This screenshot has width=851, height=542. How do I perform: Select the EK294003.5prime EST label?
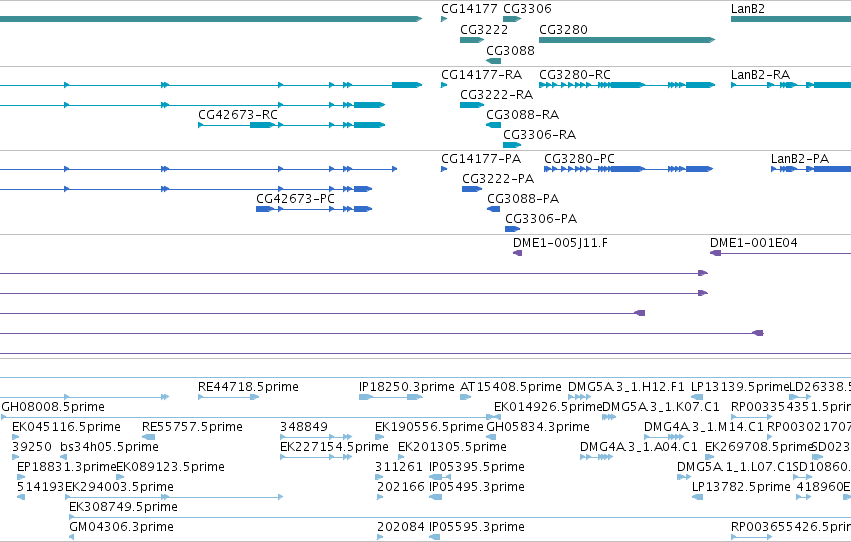click(119, 487)
